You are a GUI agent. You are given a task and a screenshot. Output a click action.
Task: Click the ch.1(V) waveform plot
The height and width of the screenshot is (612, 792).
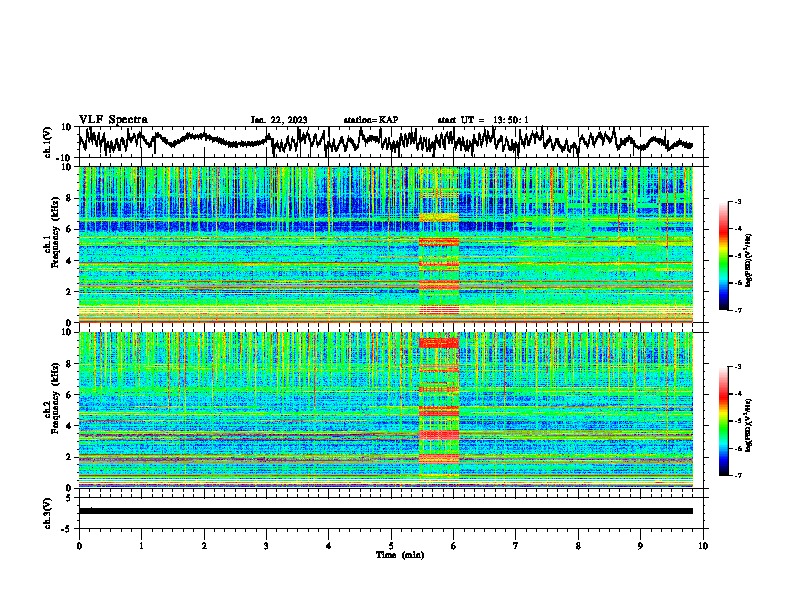tap(393, 142)
